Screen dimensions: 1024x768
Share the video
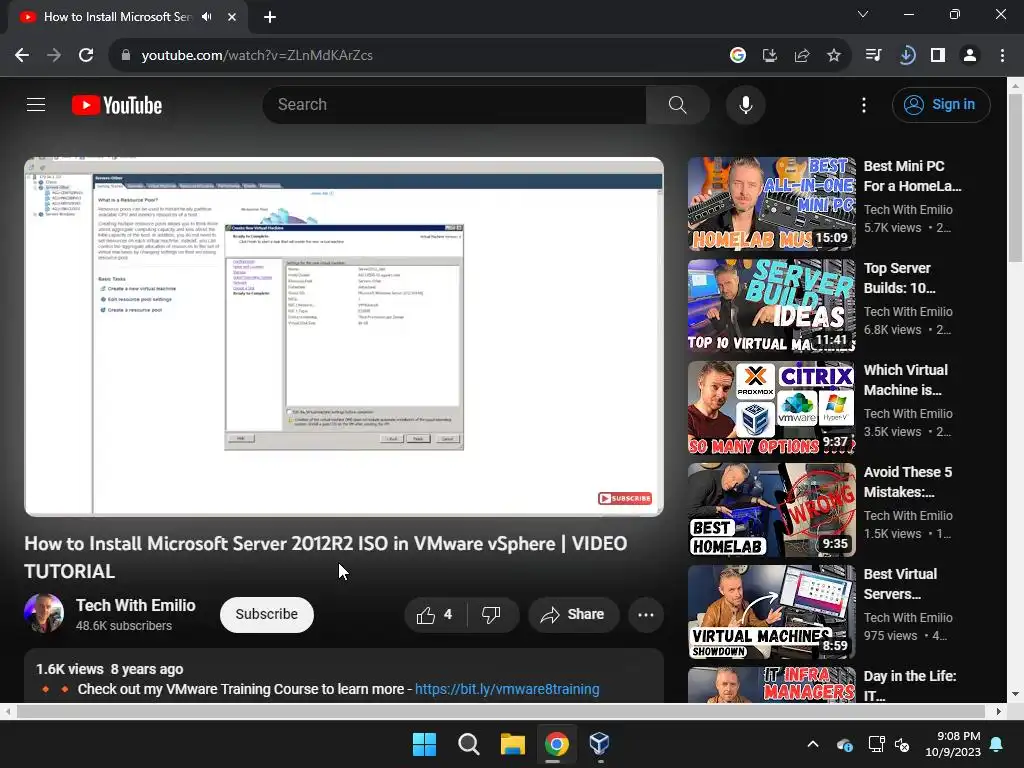pyautogui.click(x=573, y=615)
